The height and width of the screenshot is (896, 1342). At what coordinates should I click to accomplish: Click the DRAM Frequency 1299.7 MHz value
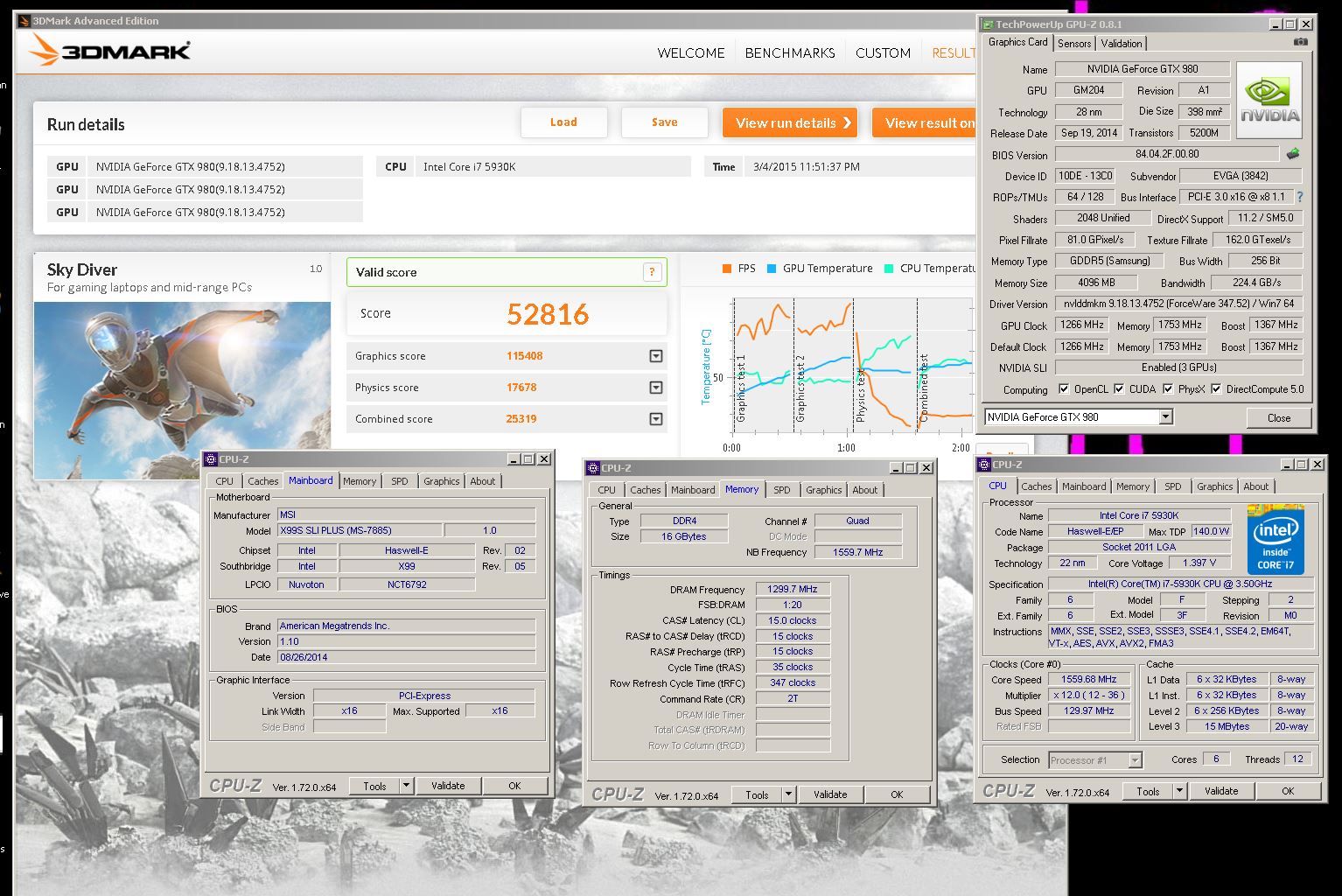pos(792,589)
